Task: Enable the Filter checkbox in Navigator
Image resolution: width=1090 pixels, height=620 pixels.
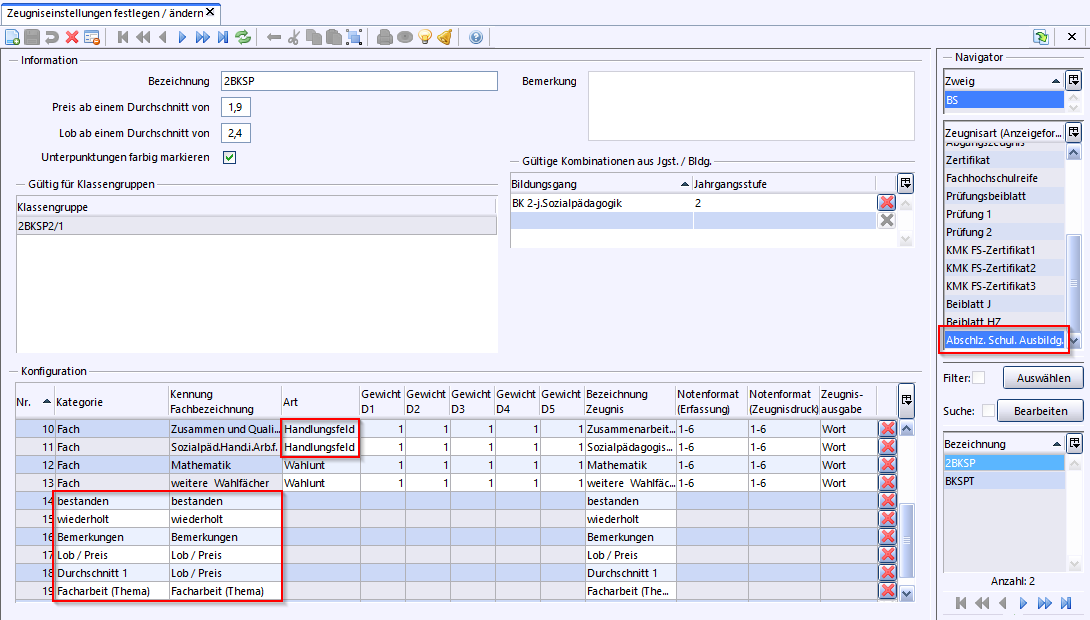Action: coord(979,378)
